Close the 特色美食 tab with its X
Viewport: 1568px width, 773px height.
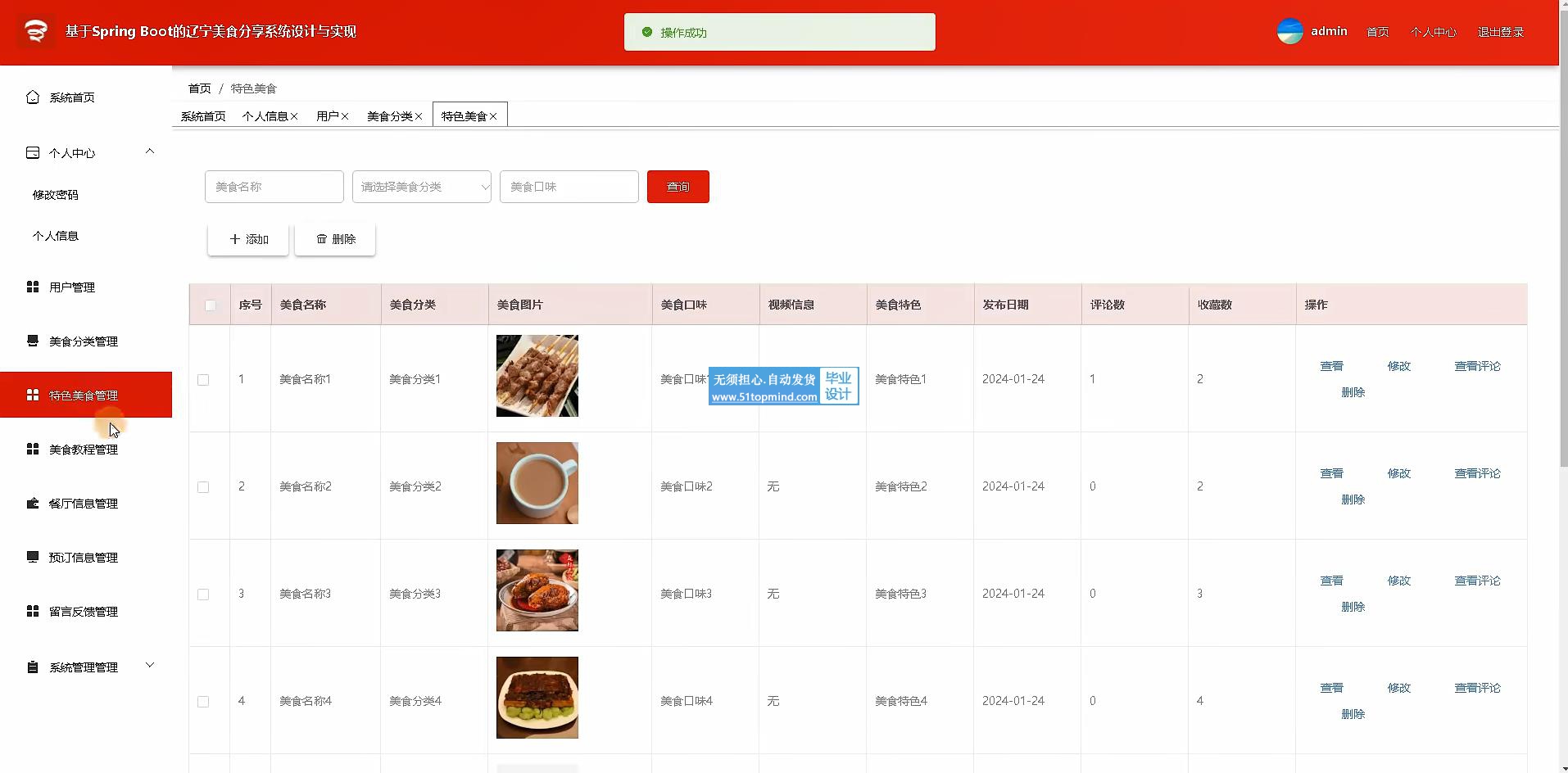pyautogui.click(x=493, y=116)
